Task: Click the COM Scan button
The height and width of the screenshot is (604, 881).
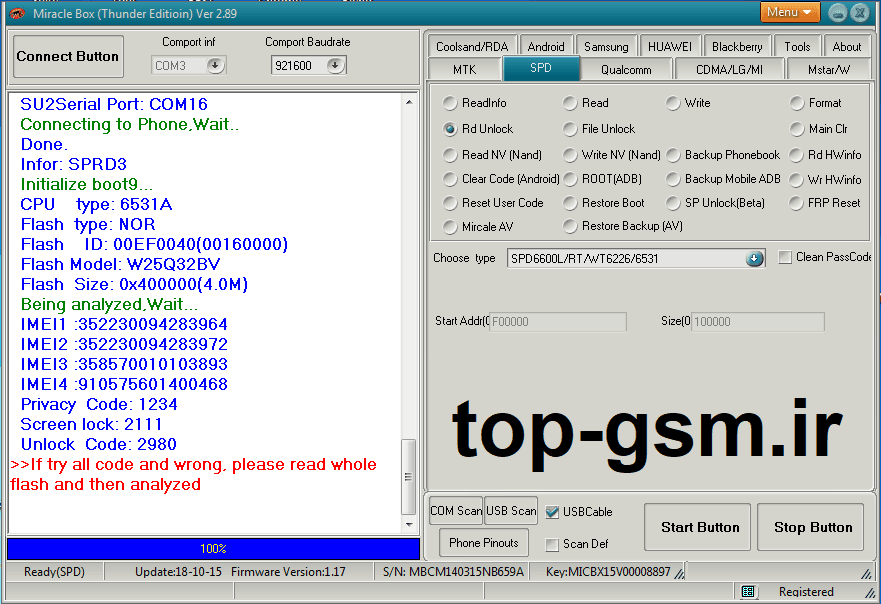Action: click(x=456, y=511)
